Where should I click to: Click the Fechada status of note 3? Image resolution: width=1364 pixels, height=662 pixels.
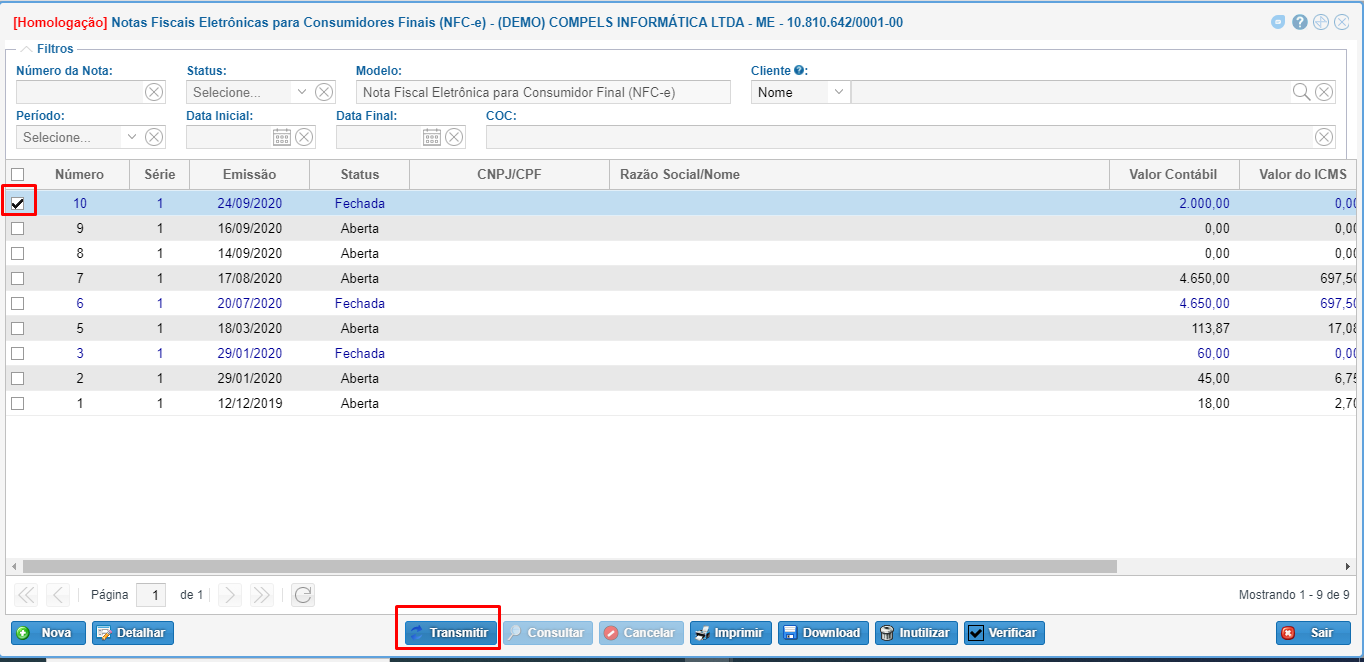point(360,353)
